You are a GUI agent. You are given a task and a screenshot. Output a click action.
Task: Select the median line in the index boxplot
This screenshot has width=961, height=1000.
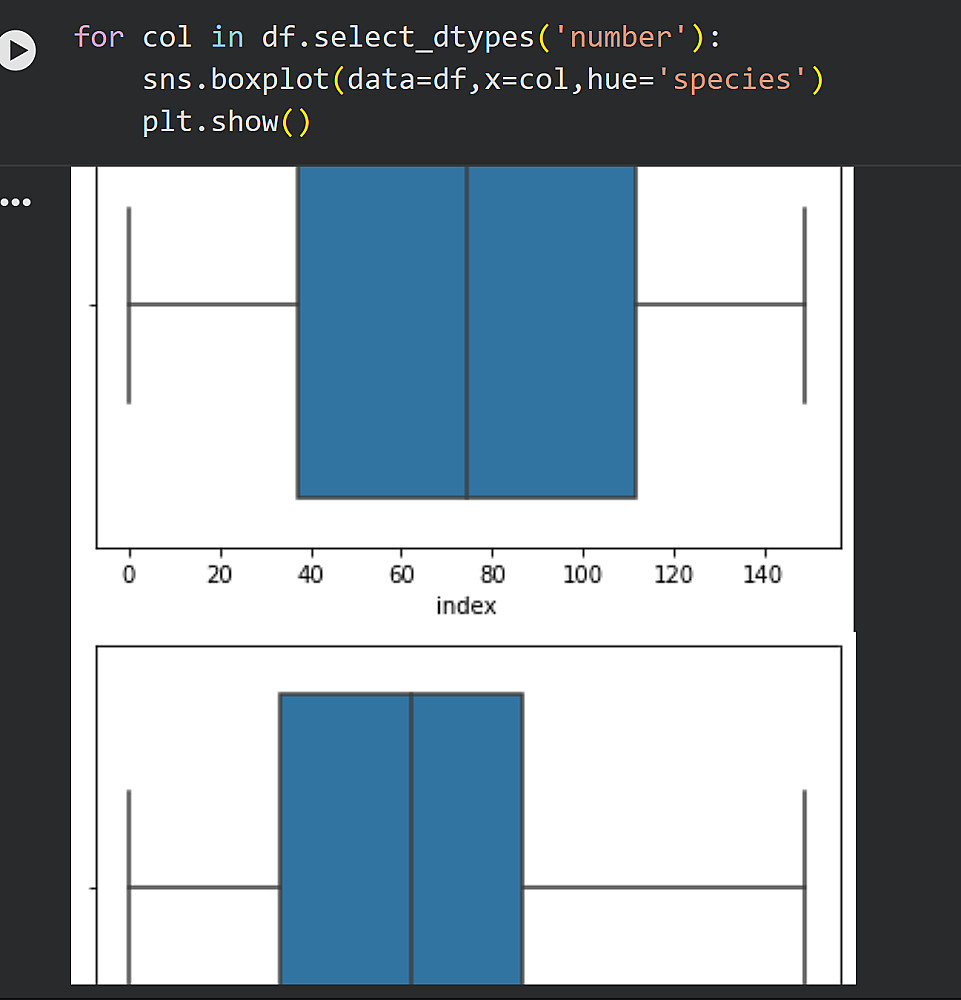pyautogui.click(x=466, y=330)
